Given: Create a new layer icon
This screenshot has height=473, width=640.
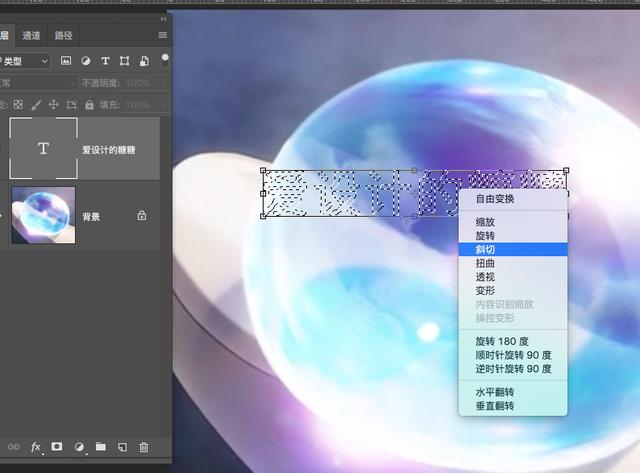Looking at the screenshot, I should coord(122,447).
